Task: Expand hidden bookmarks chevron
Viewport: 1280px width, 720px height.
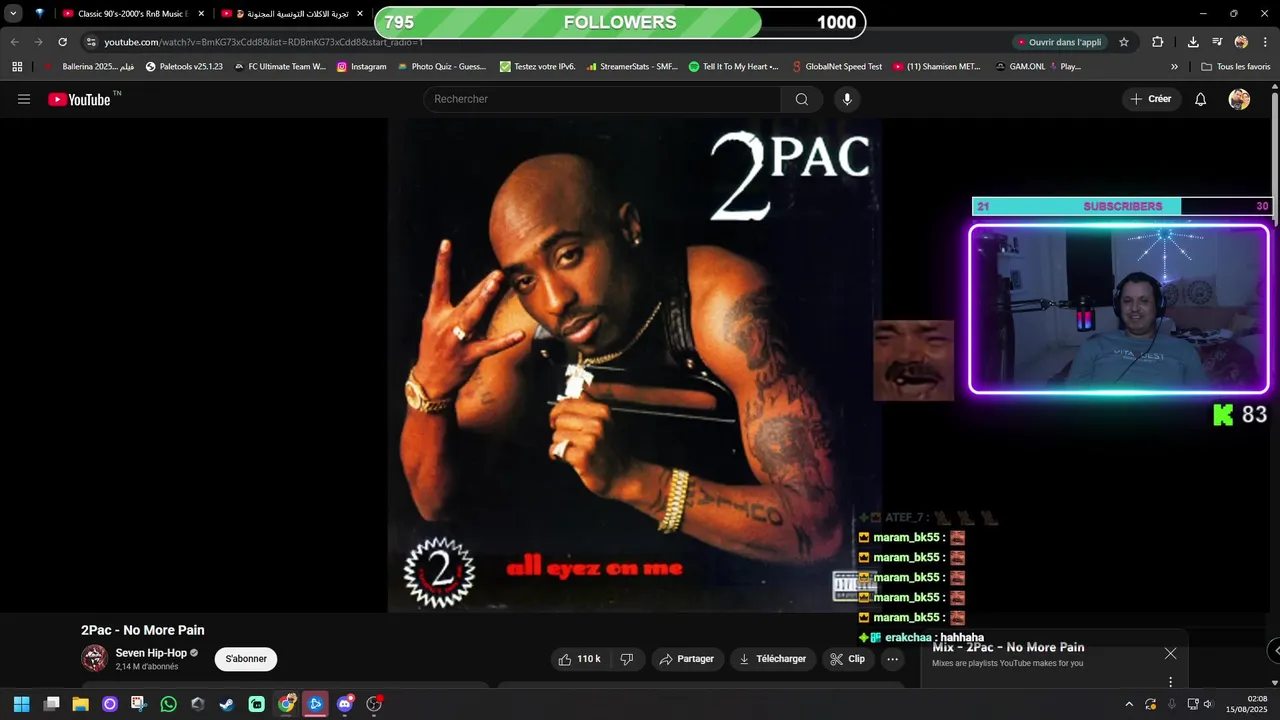Action: click(1174, 67)
